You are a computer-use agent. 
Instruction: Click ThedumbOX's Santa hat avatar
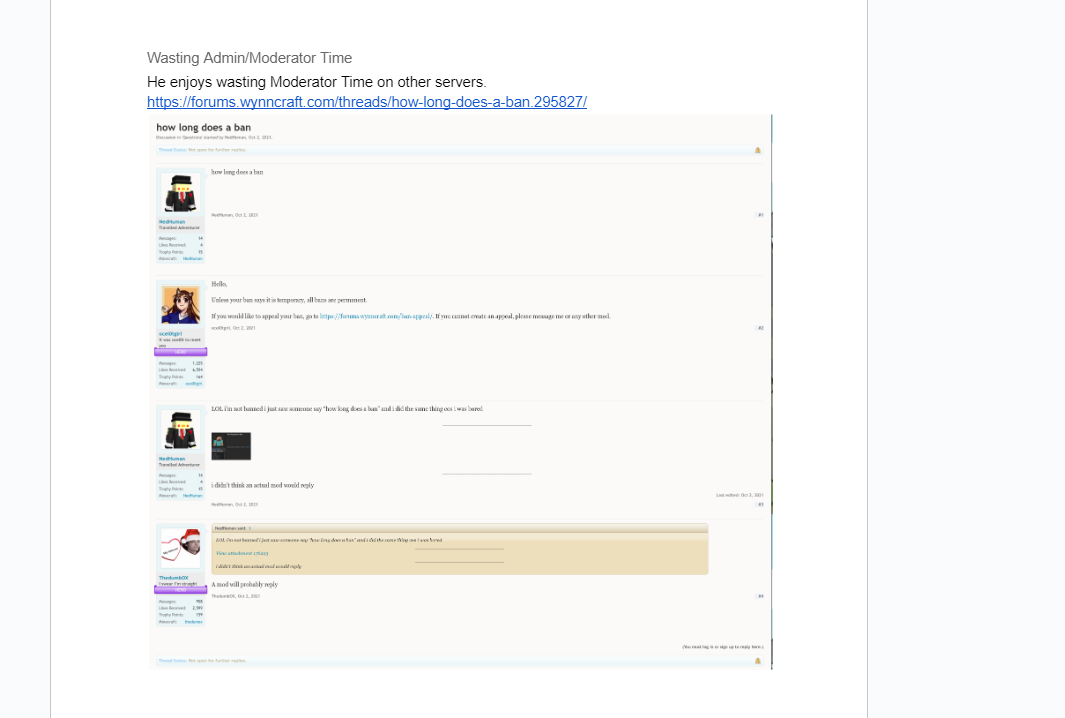pos(181,549)
